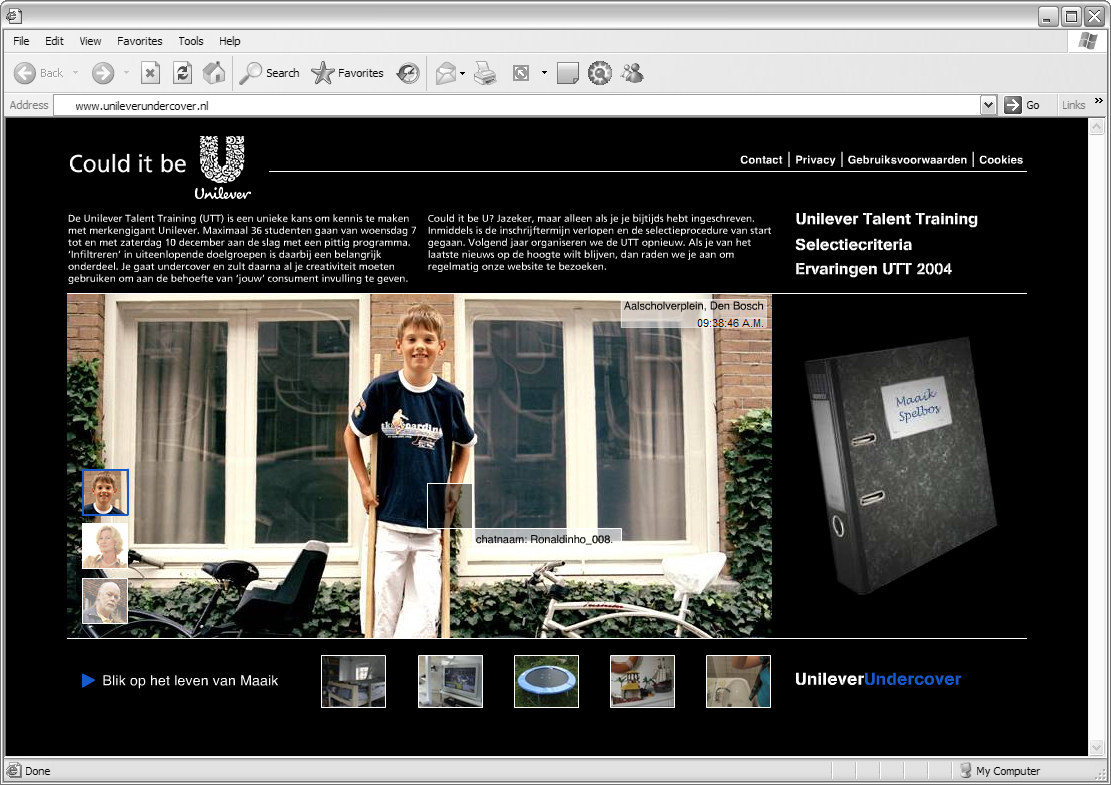Click the Edit page toolbar icon
1111x785 pixels.
click(521, 73)
